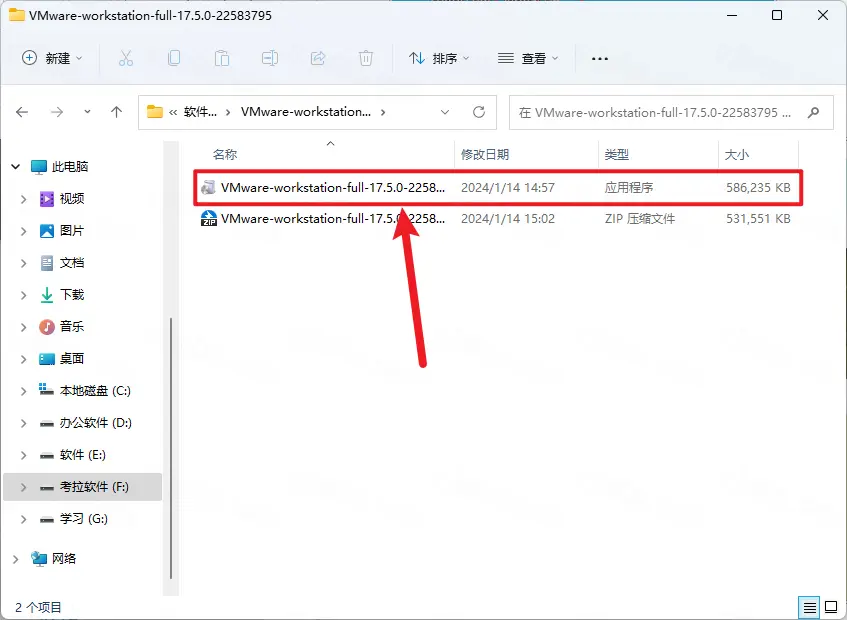The width and height of the screenshot is (847, 620).
Task: Click the Delete (trash) icon
Action: (x=366, y=59)
